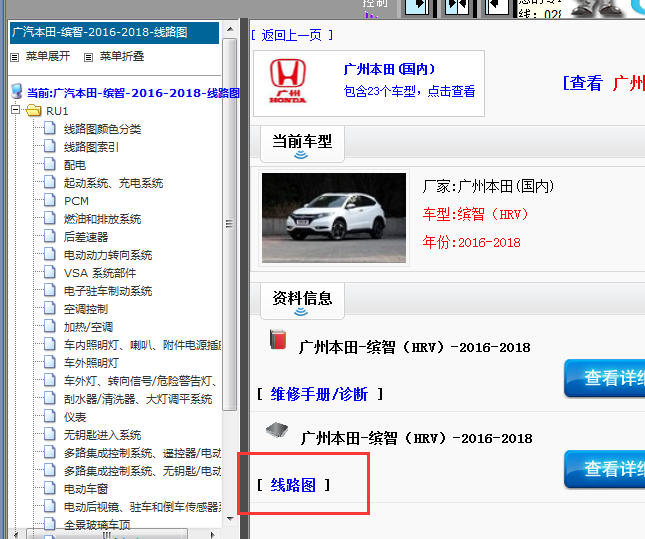Open 线路图索引 tree item
The height and width of the screenshot is (539, 645).
pos(91,147)
